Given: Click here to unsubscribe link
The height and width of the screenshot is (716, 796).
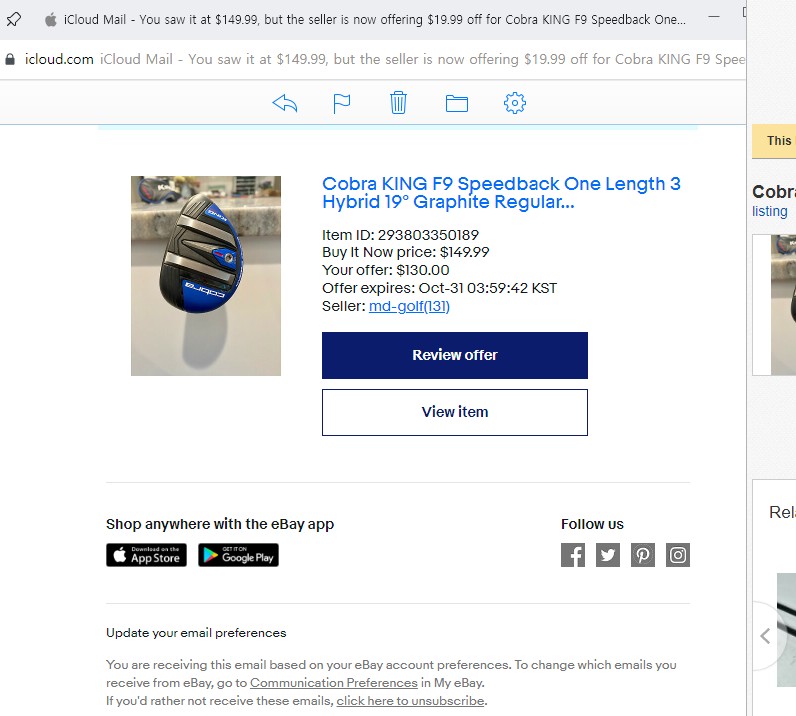Looking at the screenshot, I should coord(410,701).
